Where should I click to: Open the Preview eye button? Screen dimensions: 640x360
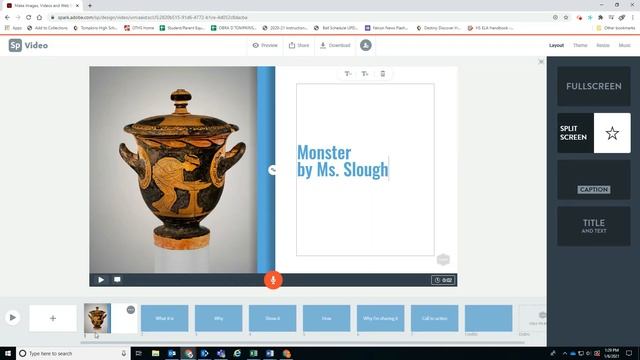(x=265, y=45)
